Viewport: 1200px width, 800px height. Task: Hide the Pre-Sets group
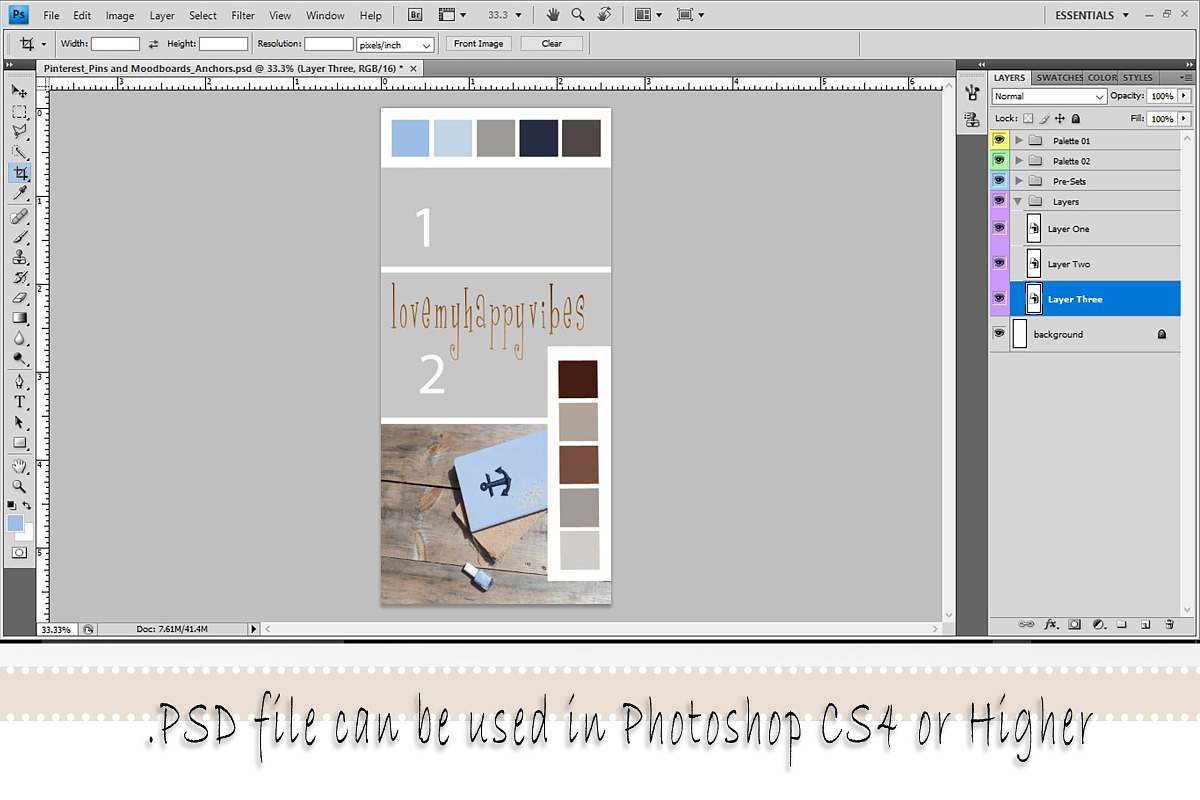coord(999,180)
